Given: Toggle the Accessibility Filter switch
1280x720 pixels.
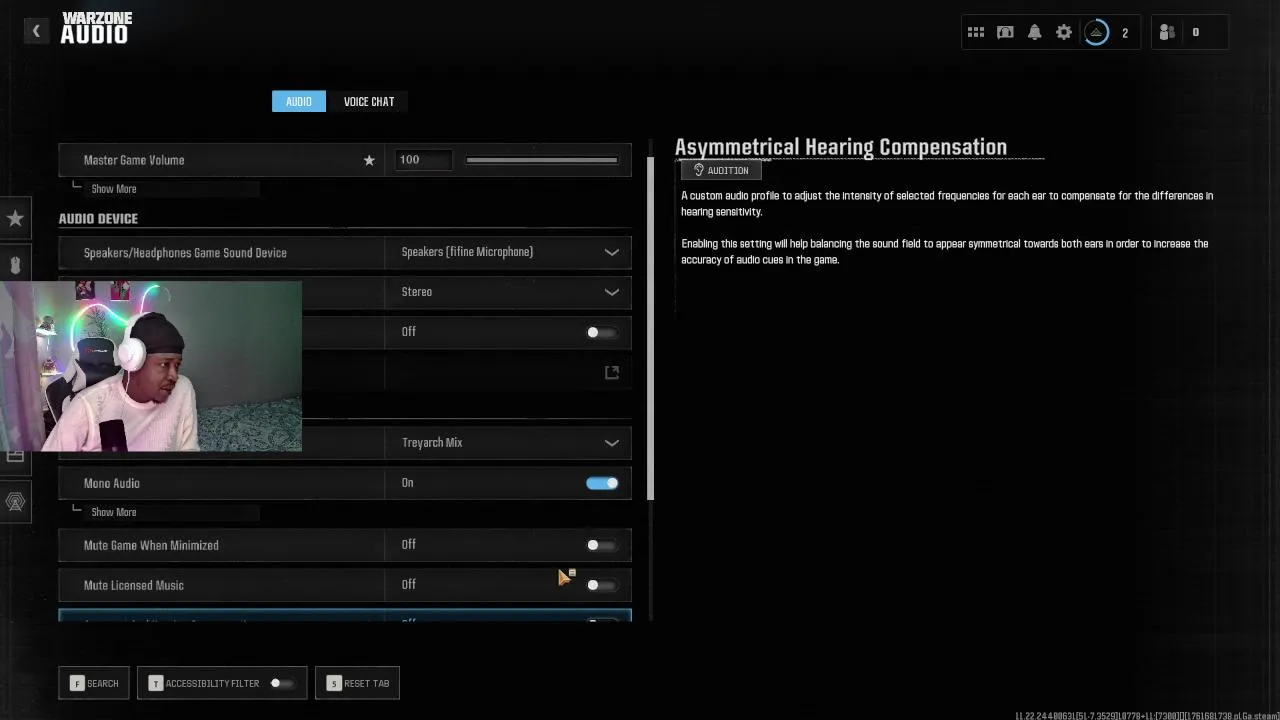Looking at the screenshot, I should pos(281,683).
